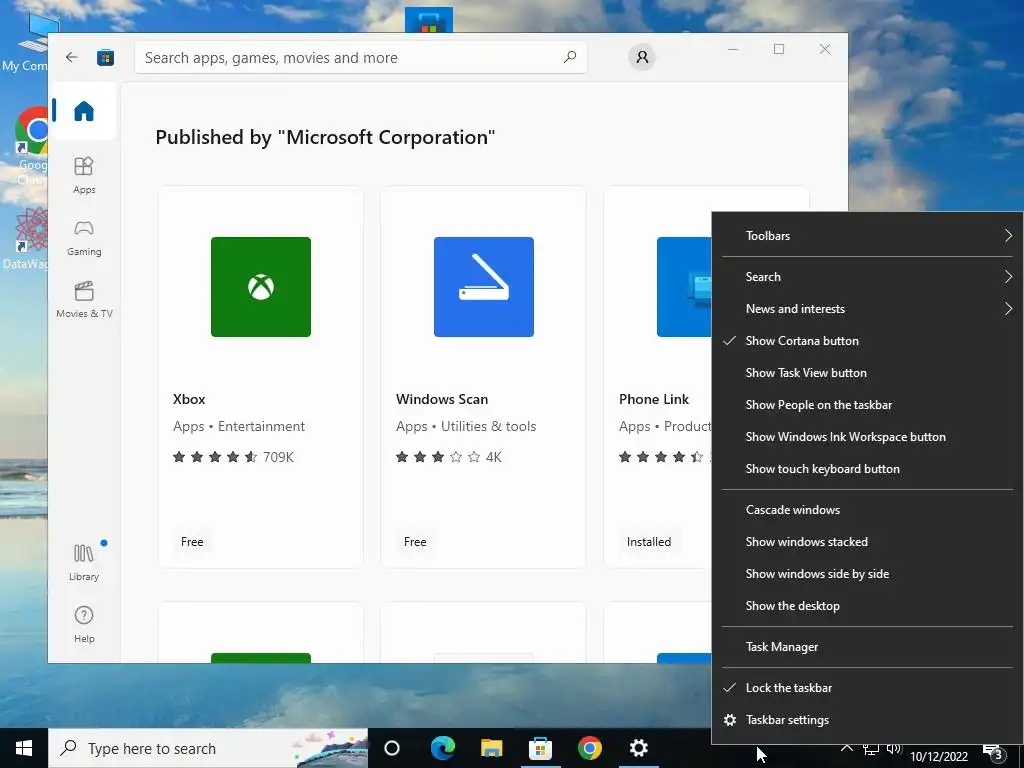Click the taskbar date 10/12/2022
1024x768 pixels.
(x=938, y=756)
